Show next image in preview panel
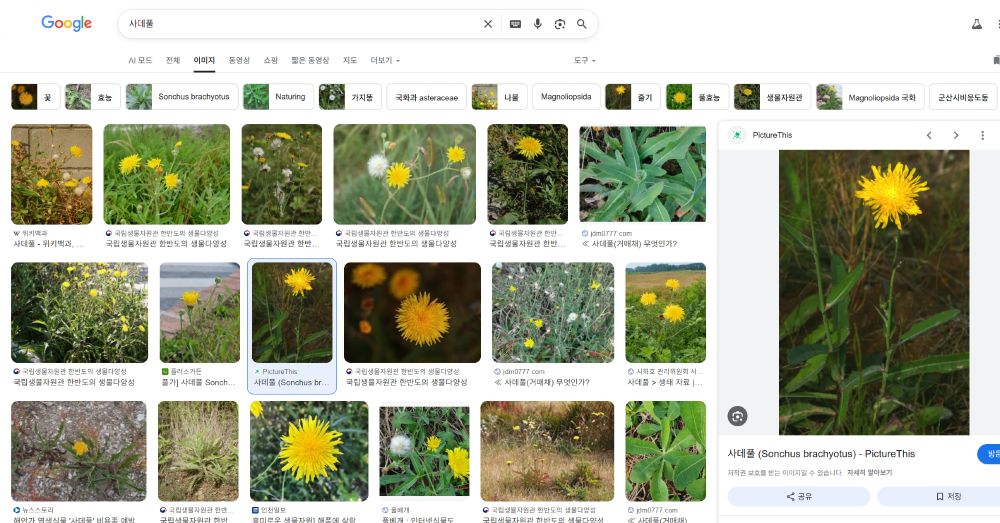 click(955, 135)
